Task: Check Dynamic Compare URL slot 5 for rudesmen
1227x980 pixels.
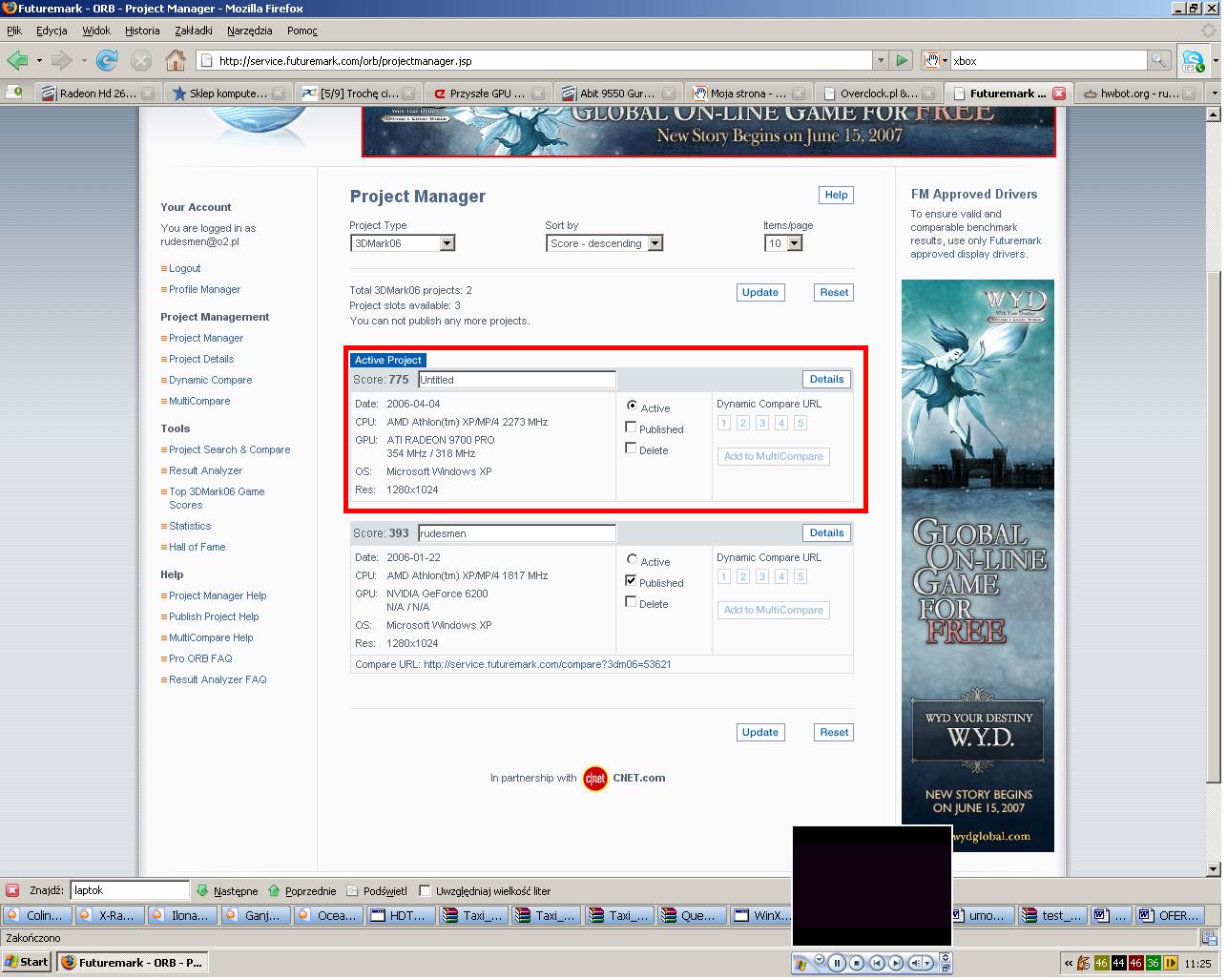Action: pos(801,576)
